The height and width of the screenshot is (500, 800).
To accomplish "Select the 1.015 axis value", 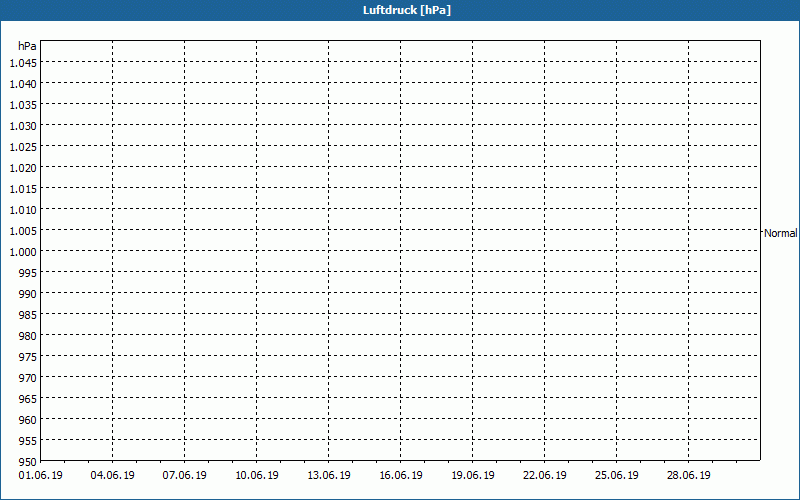I will click(23, 189).
